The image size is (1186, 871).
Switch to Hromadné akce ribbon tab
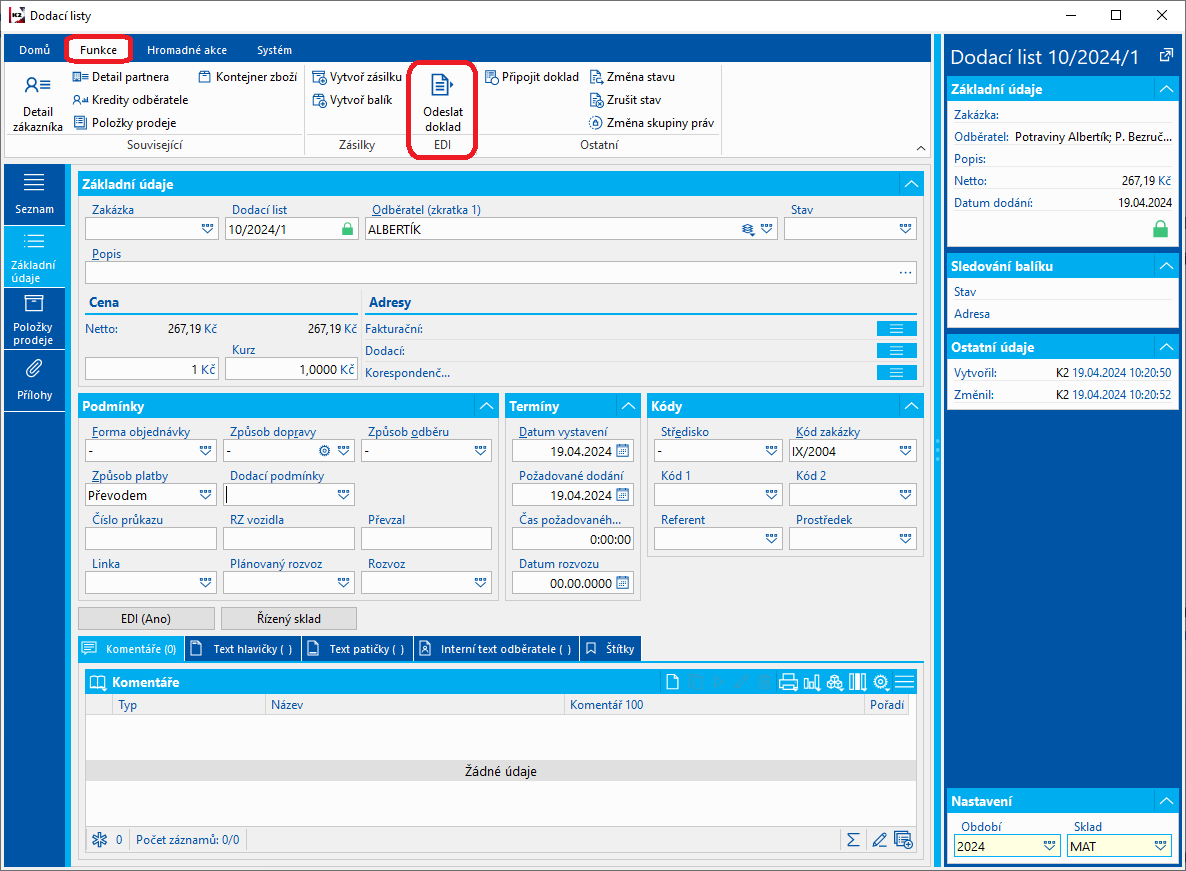tap(187, 50)
